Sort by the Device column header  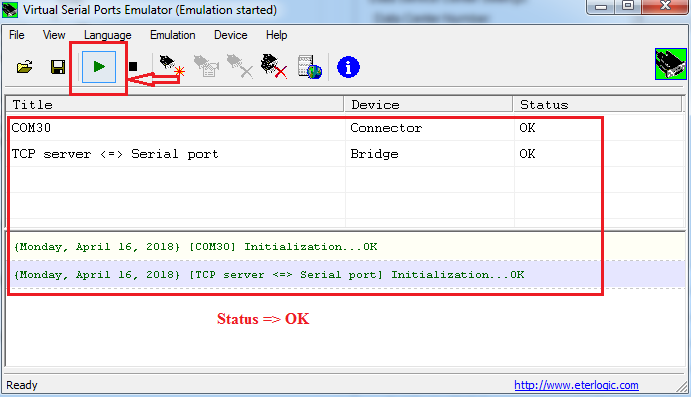428,104
